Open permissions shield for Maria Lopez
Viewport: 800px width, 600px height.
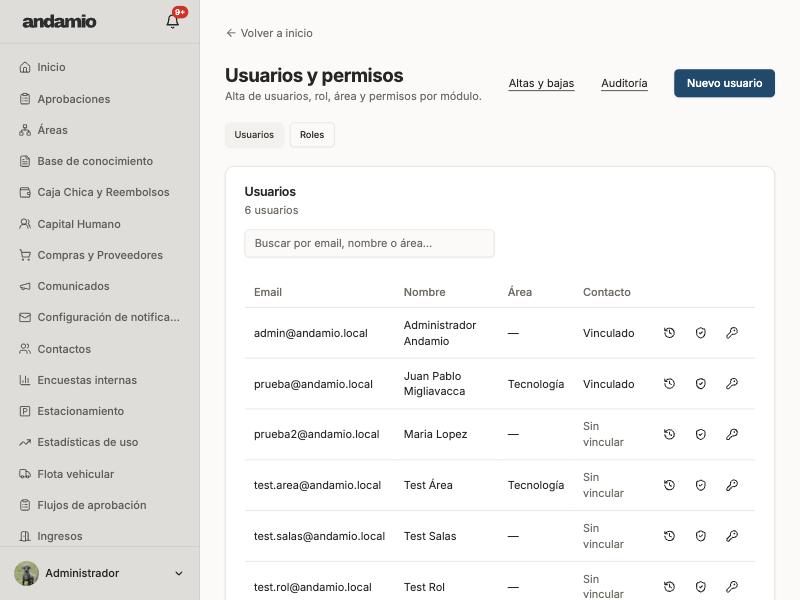(701, 434)
